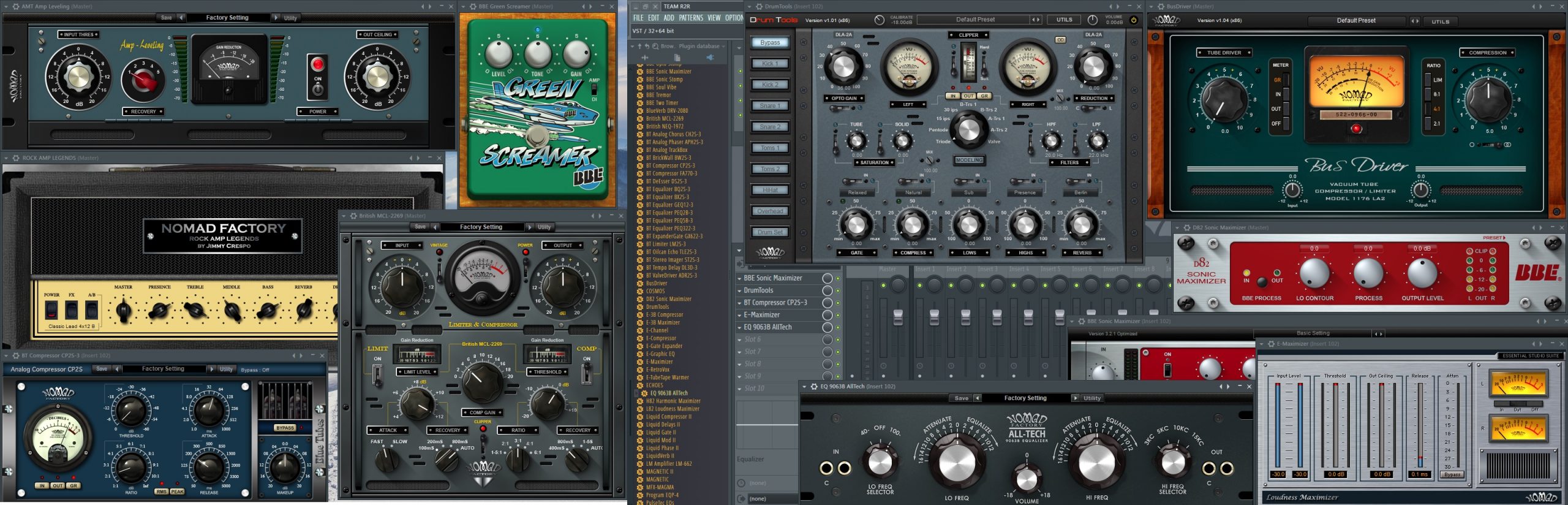Open DrumTools window gear settings icon
The image size is (1568, 505).
click(759, 6)
